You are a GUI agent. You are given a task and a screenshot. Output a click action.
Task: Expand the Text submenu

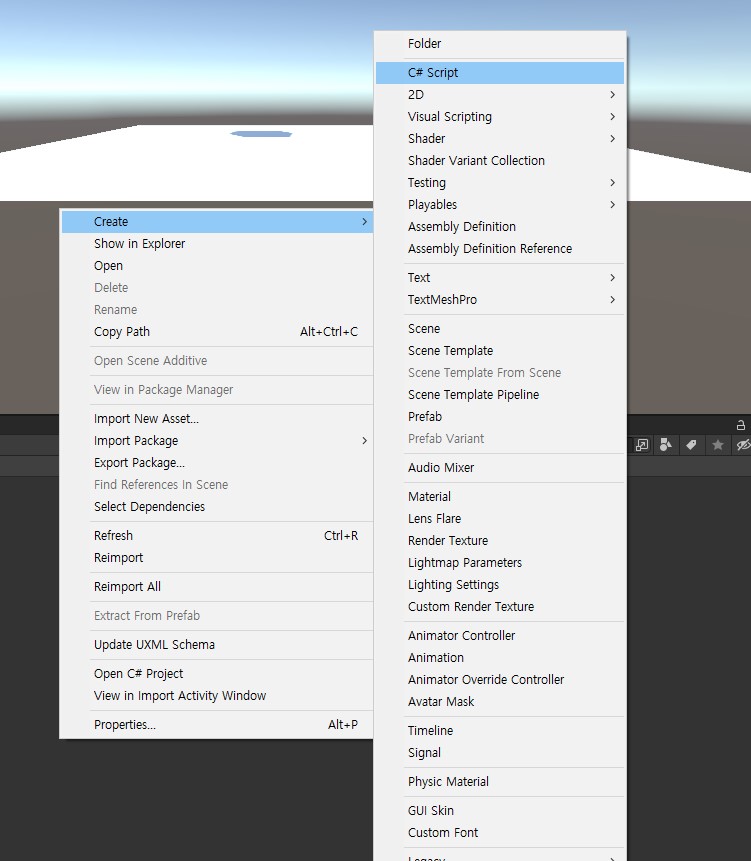[x=500, y=278]
